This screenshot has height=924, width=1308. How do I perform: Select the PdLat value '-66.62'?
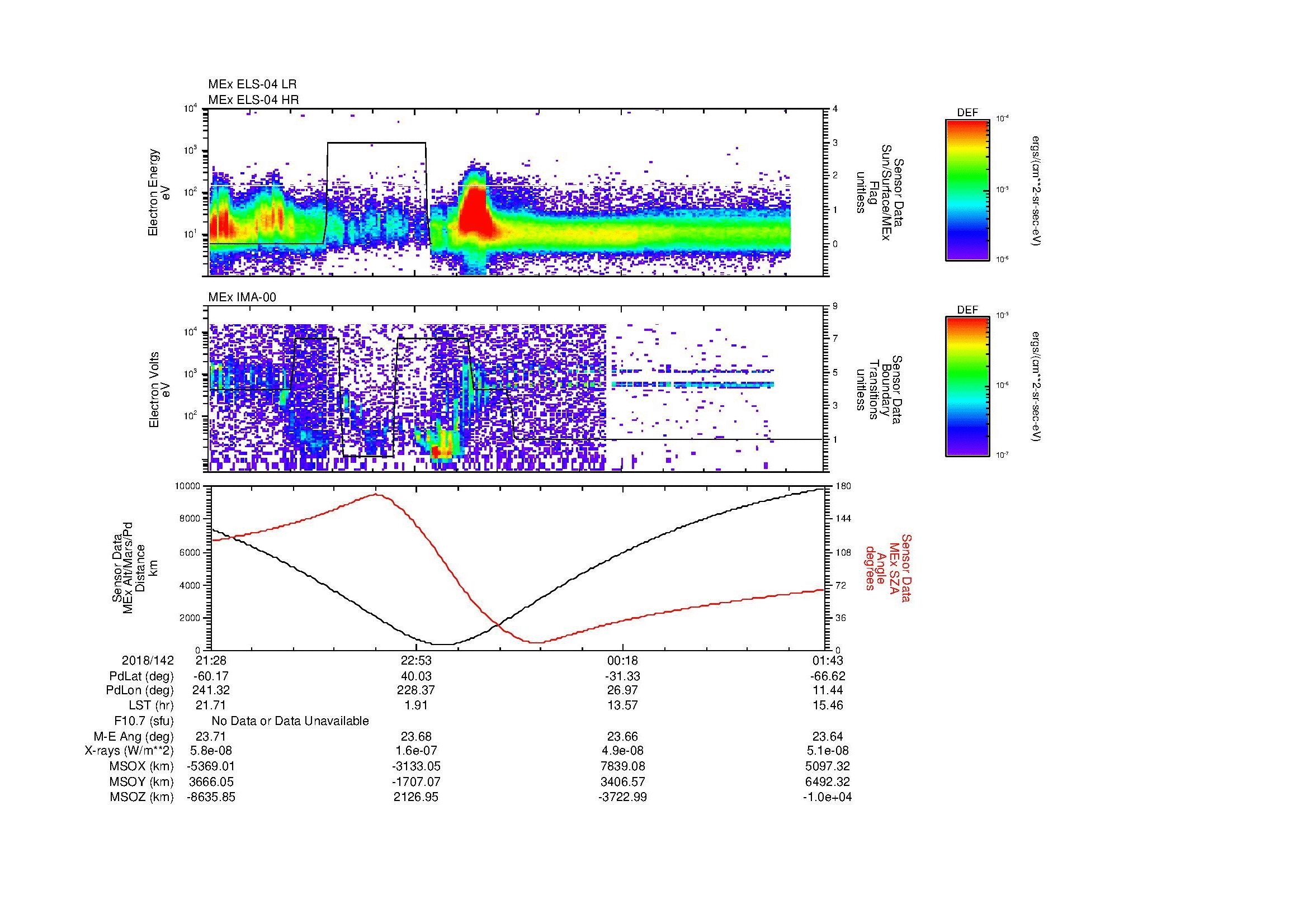click(828, 676)
